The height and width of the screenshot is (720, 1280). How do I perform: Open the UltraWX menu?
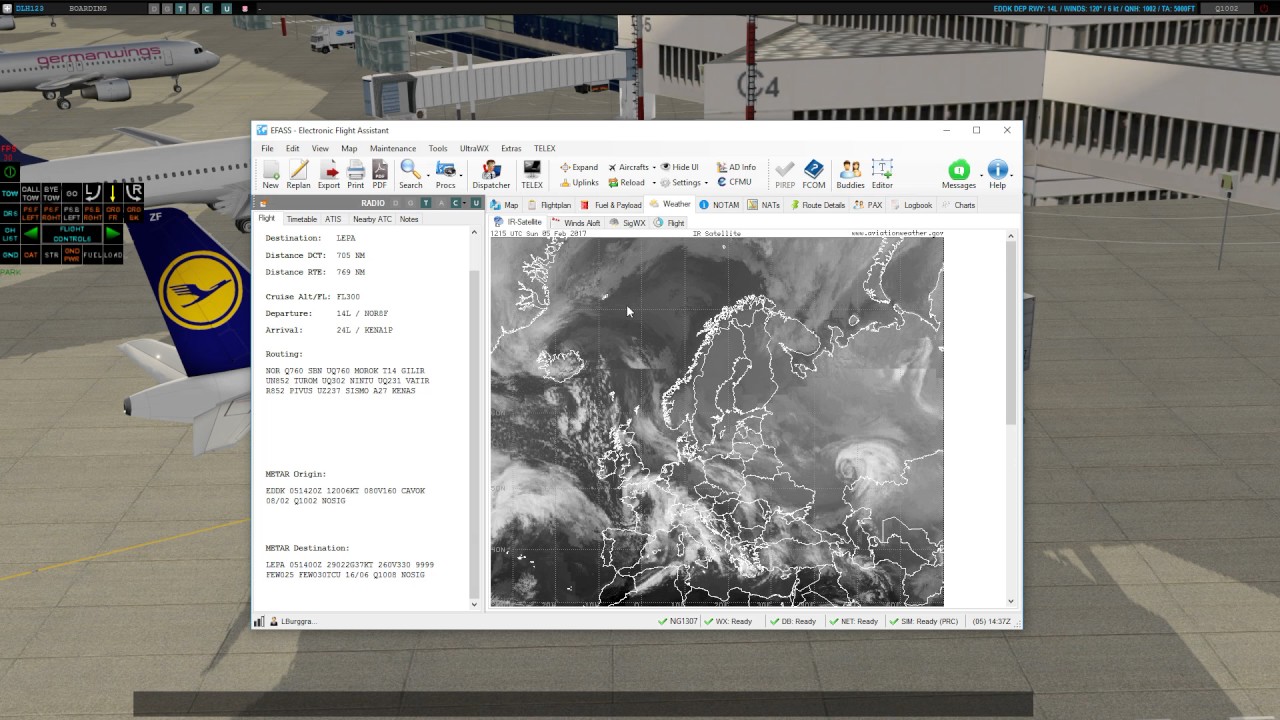pos(474,148)
